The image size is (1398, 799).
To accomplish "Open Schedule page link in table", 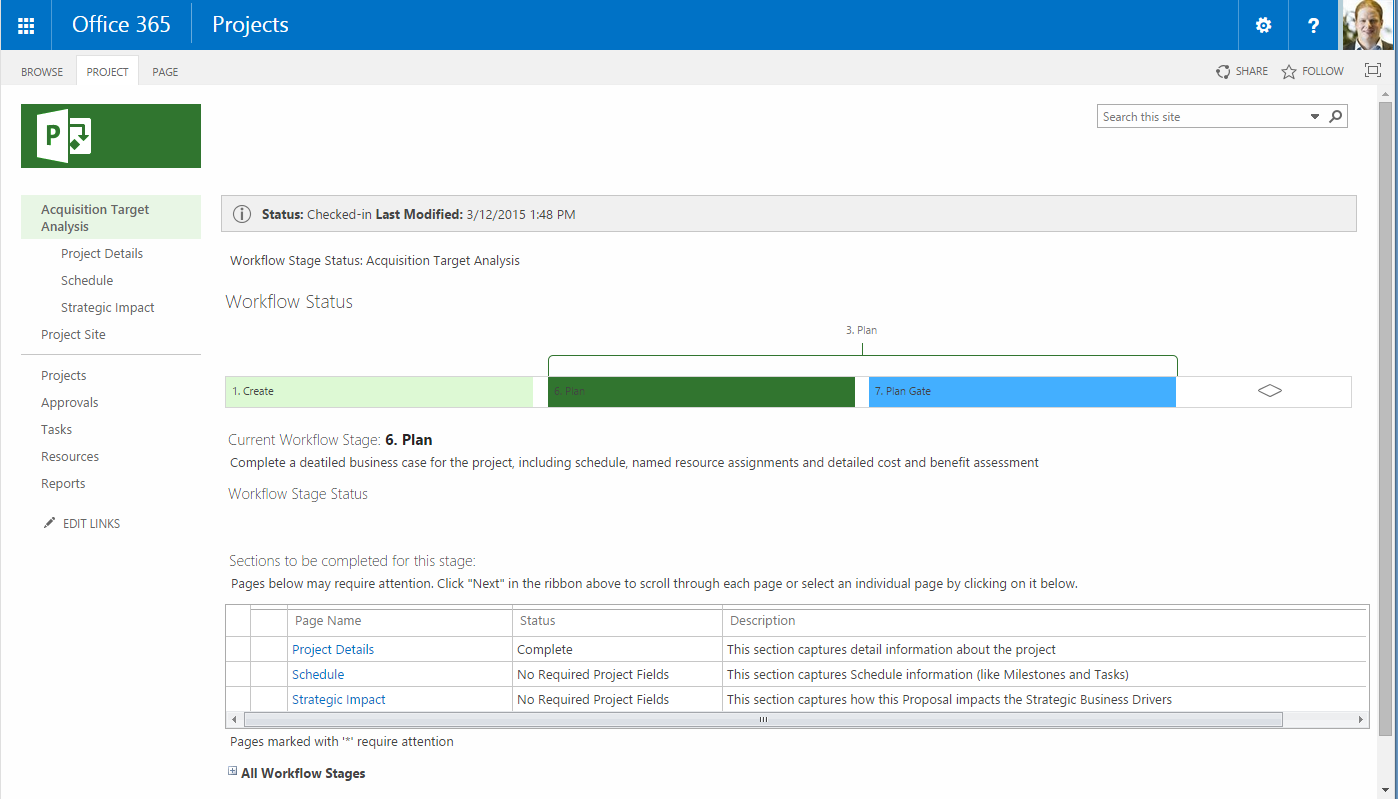I will point(318,675).
